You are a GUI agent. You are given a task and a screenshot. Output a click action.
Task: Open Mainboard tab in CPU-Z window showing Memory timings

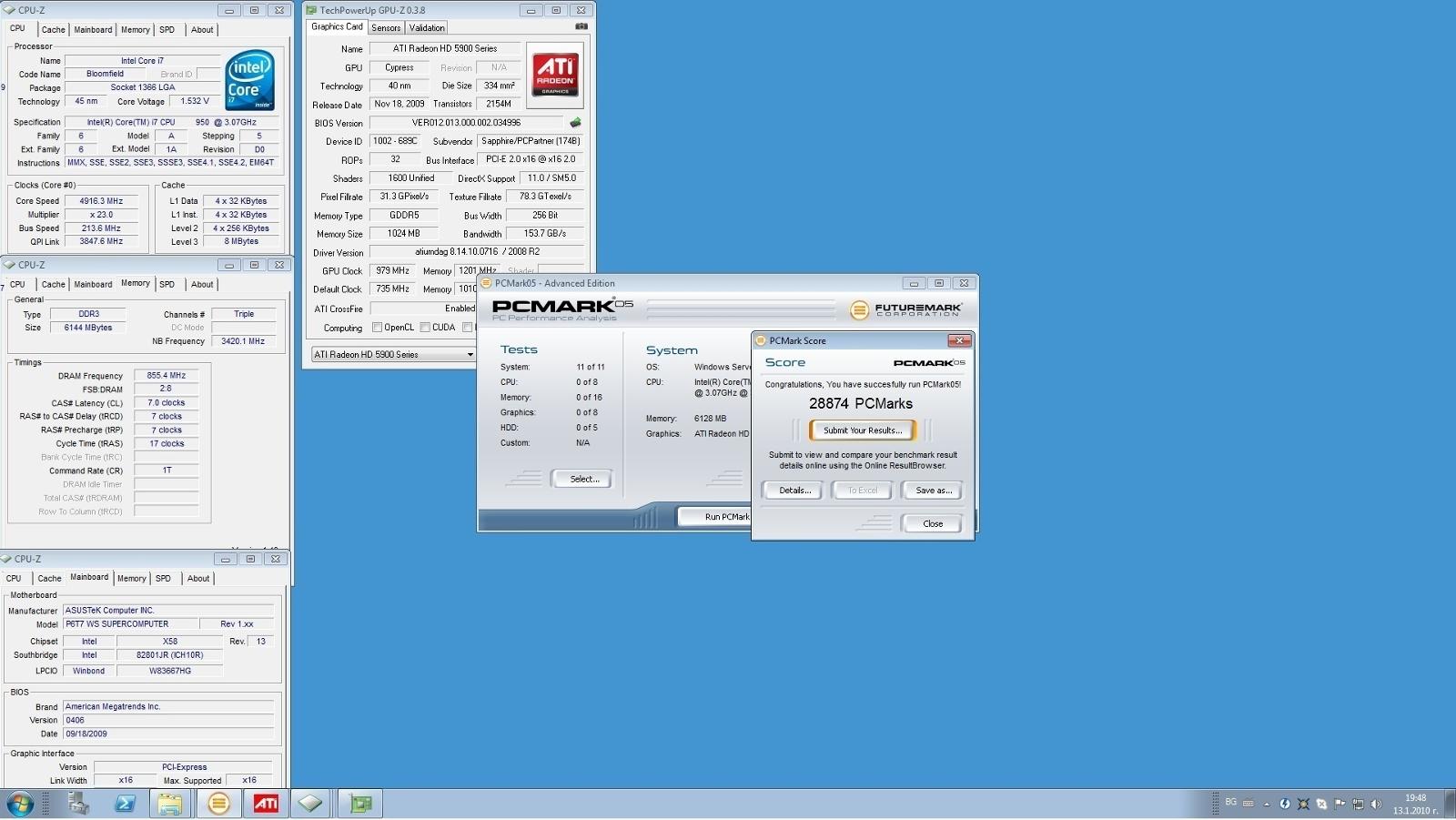pyautogui.click(x=93, y=285)
